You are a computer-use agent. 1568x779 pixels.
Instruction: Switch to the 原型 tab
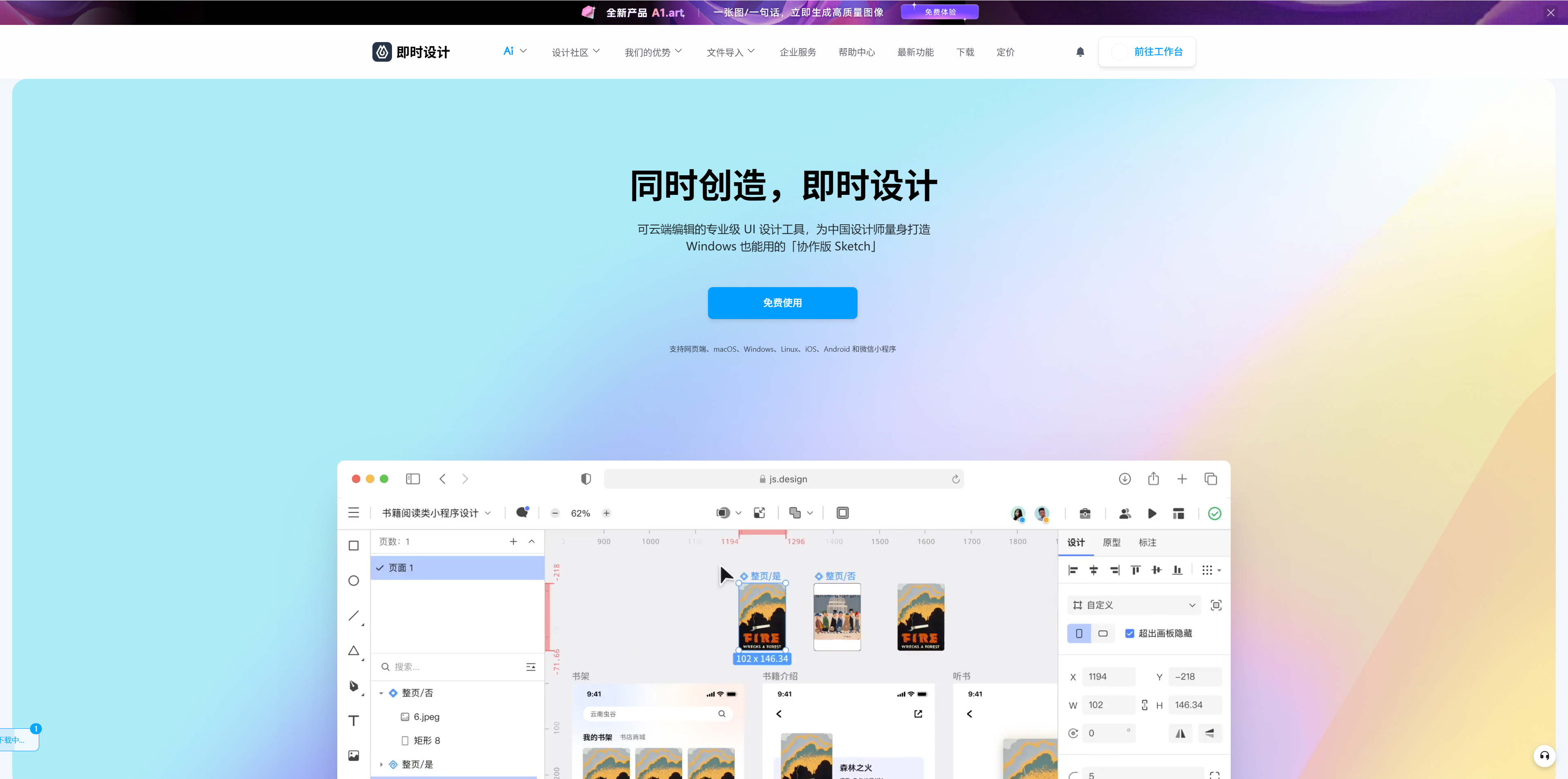point(1111,542)
